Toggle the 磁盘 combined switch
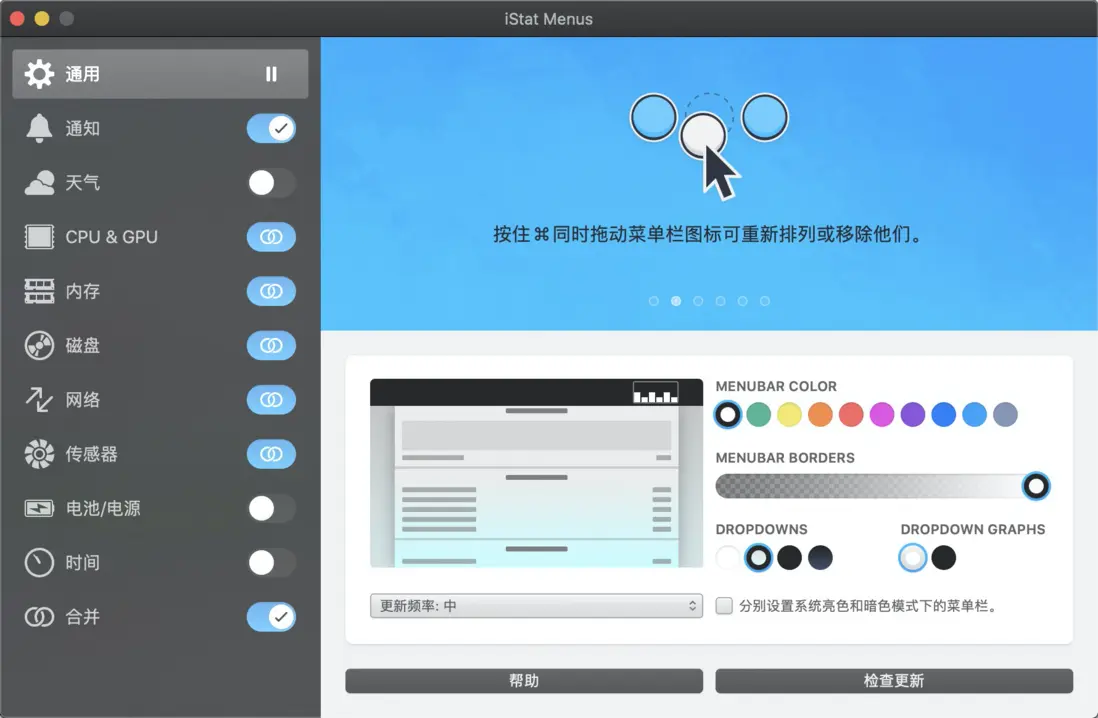Image resolution: width=1098 pixels, height=718 pixels. point(271,345)
